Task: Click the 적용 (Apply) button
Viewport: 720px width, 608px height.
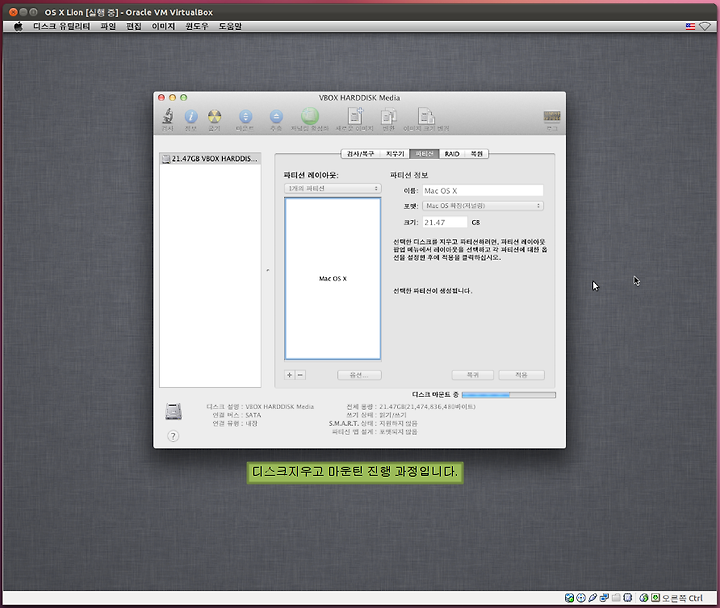Action: [521, 375]
